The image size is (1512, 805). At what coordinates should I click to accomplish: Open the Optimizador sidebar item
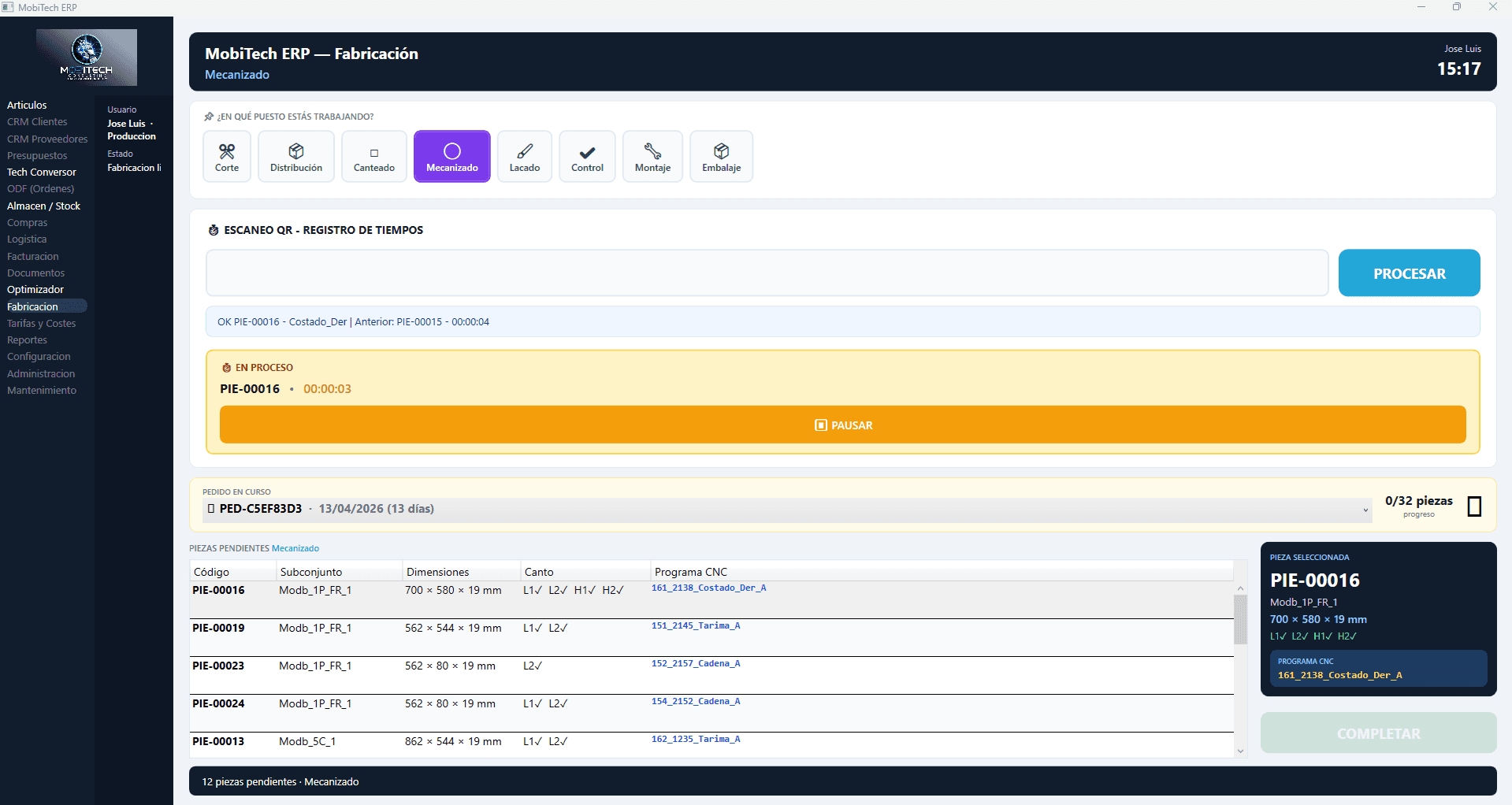tap(35, 290)
